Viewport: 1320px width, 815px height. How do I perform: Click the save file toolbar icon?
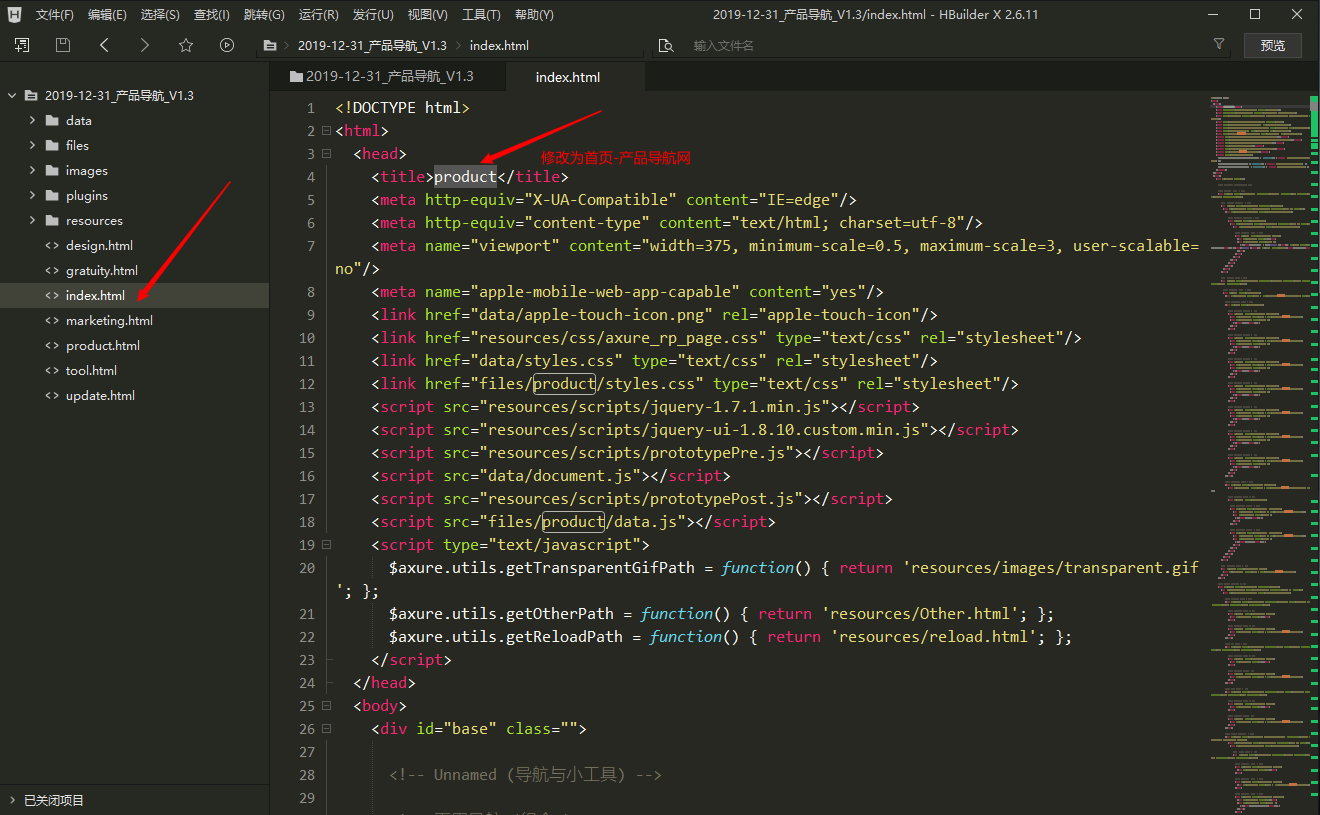(63, 45)
